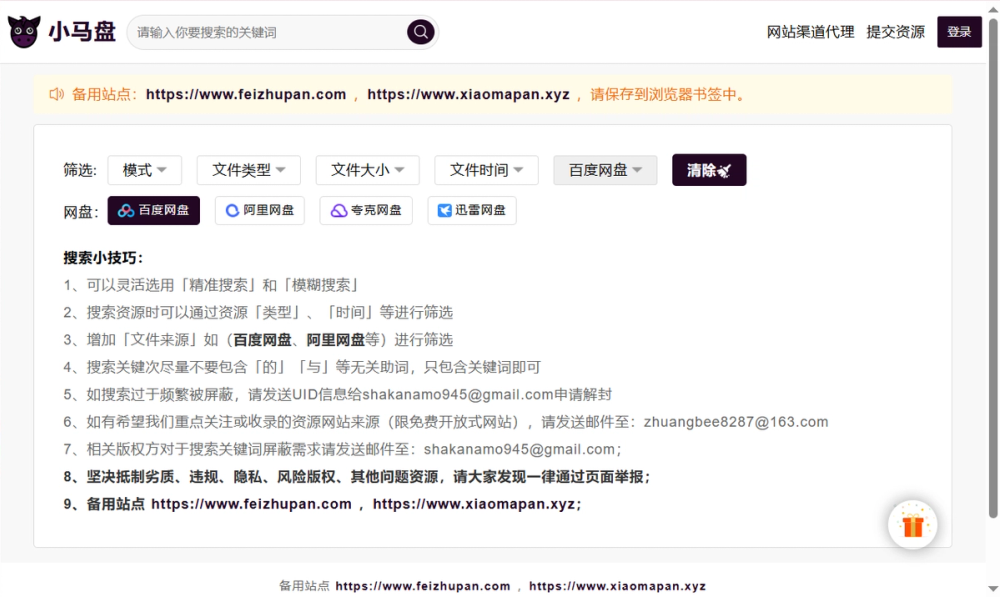The image size is (1000, 597).
Task: Select the 阿里网盘 cloud icon
Action: [x=230, y=210]
